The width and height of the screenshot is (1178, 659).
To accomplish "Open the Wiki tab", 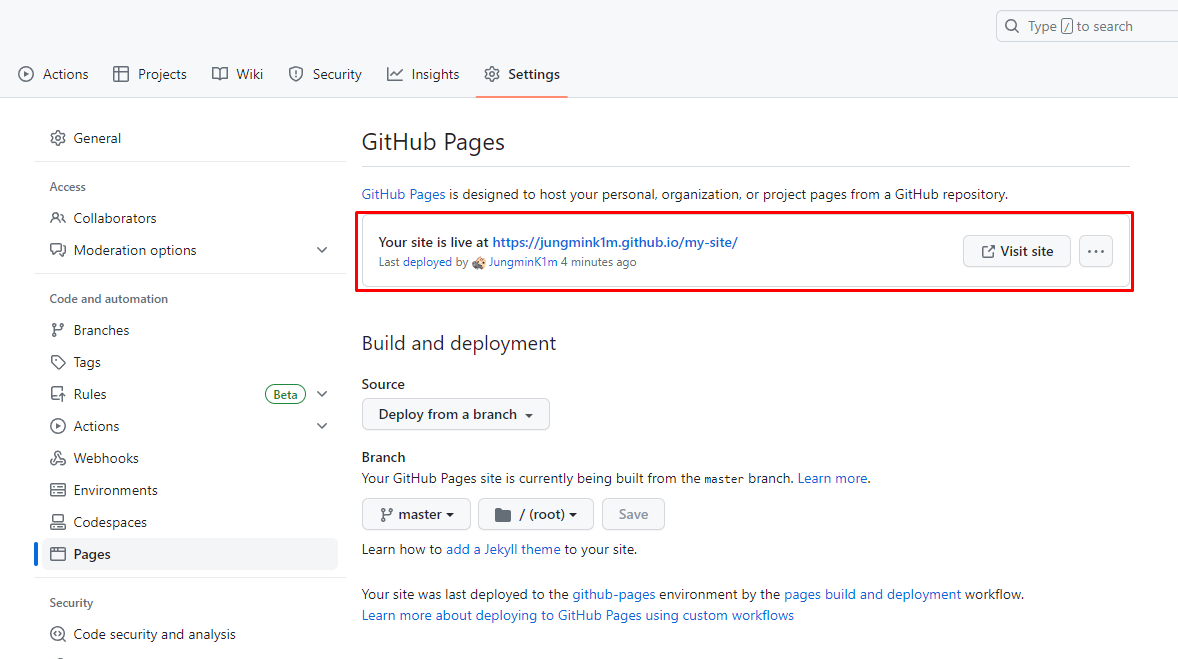I will click(x=237, y=74).
